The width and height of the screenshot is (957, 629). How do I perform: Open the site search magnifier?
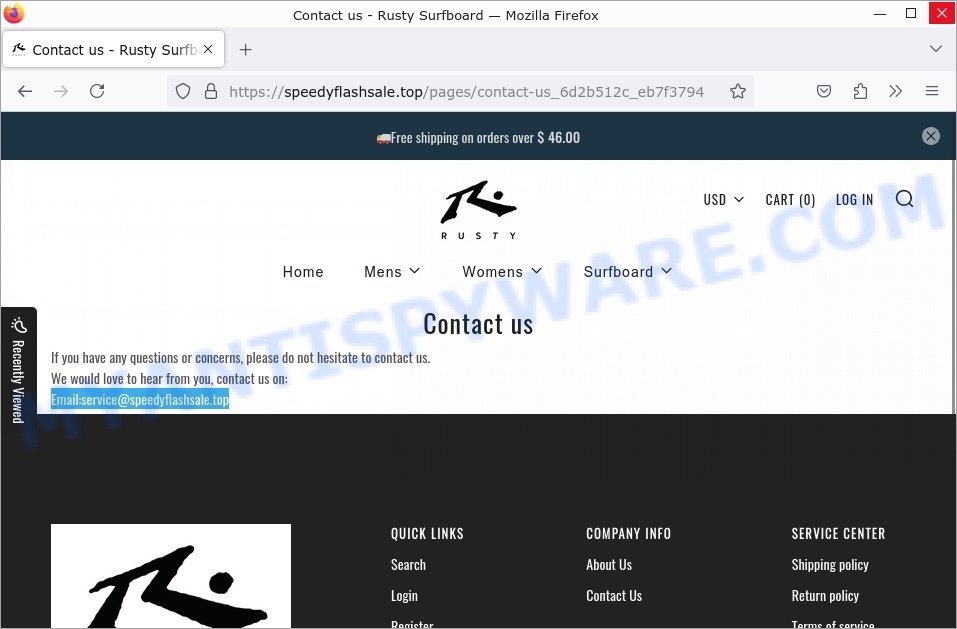click(x=904, y=199)
